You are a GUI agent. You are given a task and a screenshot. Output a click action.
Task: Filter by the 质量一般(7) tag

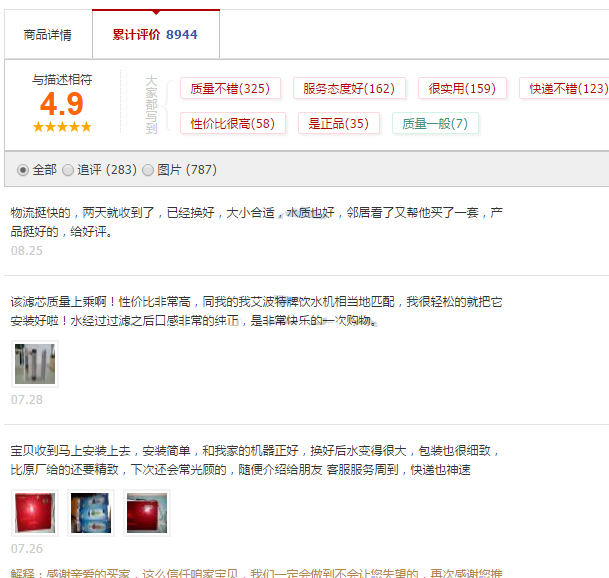(x=435, y=124)
